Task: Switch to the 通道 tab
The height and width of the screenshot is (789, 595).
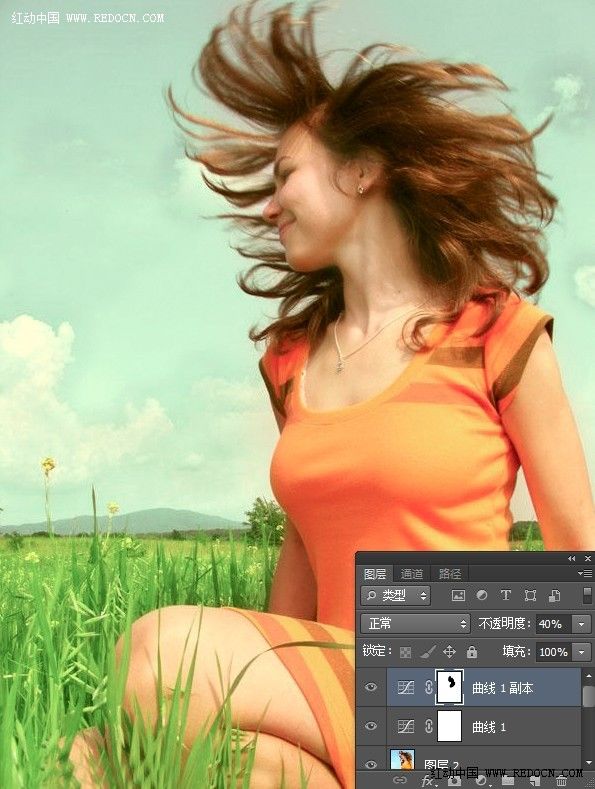Action: coord(412,574)
